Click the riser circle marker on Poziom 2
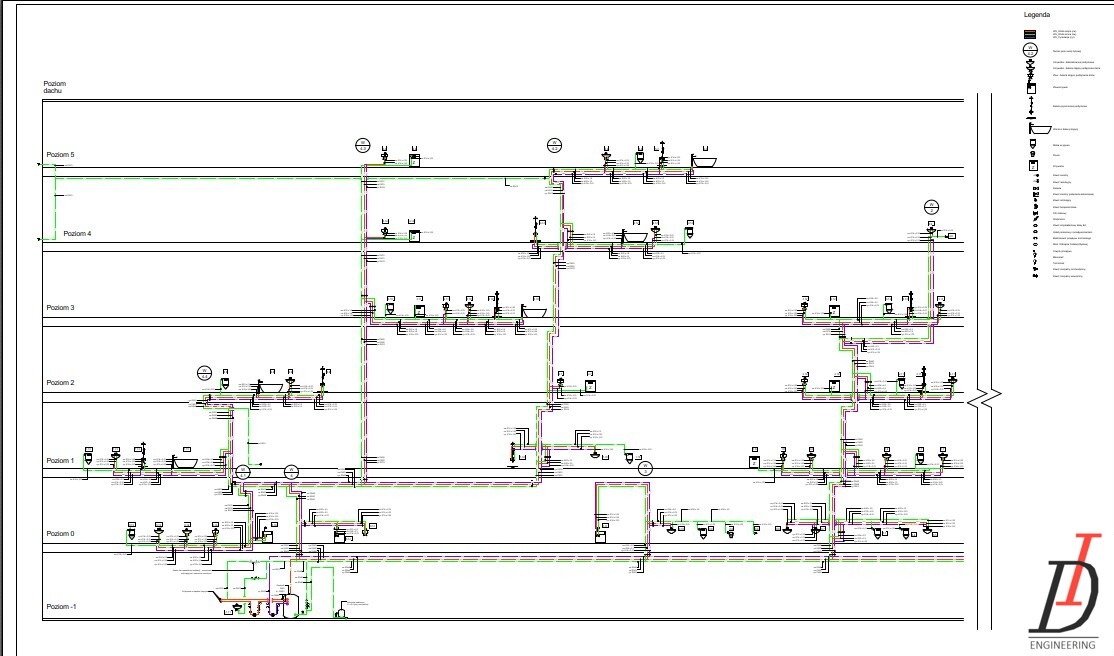1114x656 pixels. [x=204, y=372]
